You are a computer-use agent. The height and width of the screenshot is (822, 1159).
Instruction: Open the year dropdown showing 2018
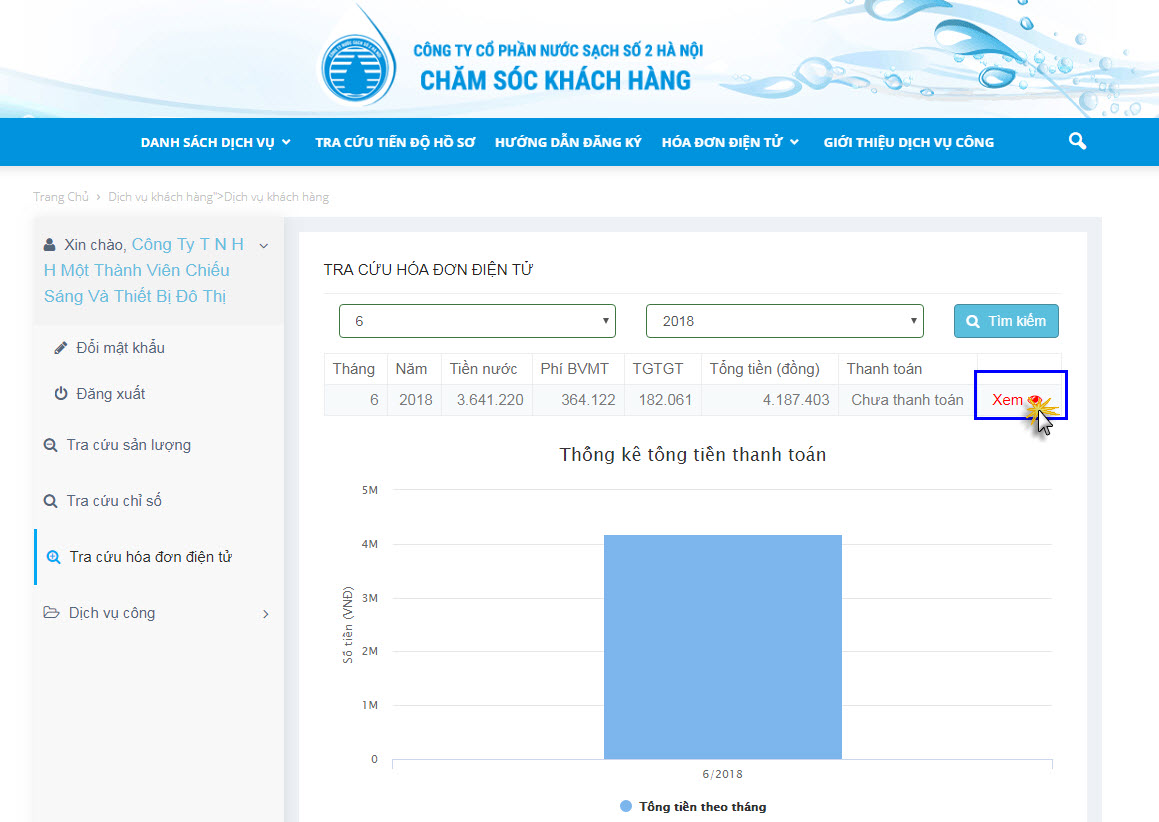784,320
